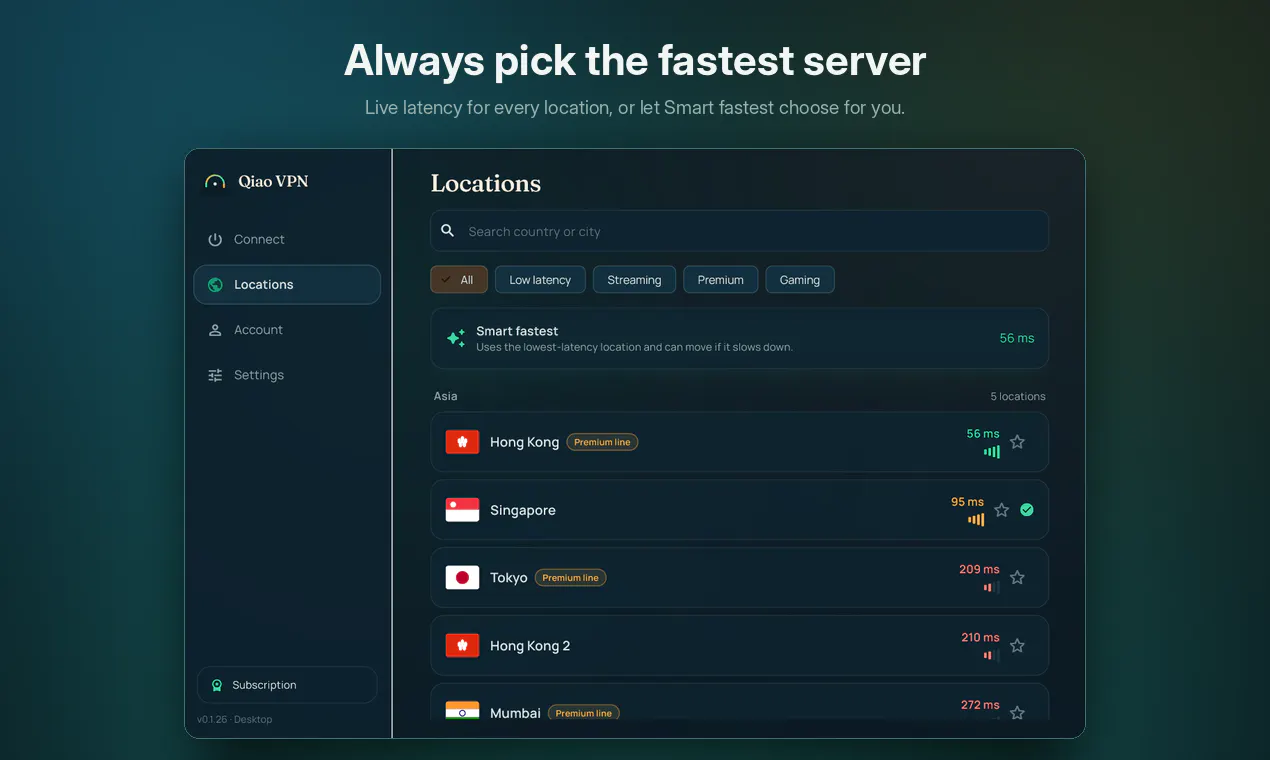1270x760 pixels.
Task: Filter the list to Premium servers
Action: click(x=721, y=280)
